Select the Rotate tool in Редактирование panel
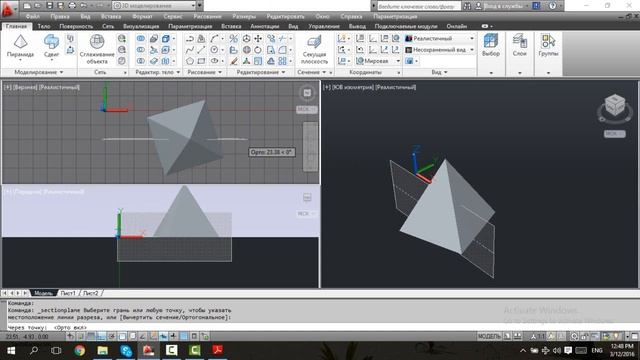 [258, 50]
